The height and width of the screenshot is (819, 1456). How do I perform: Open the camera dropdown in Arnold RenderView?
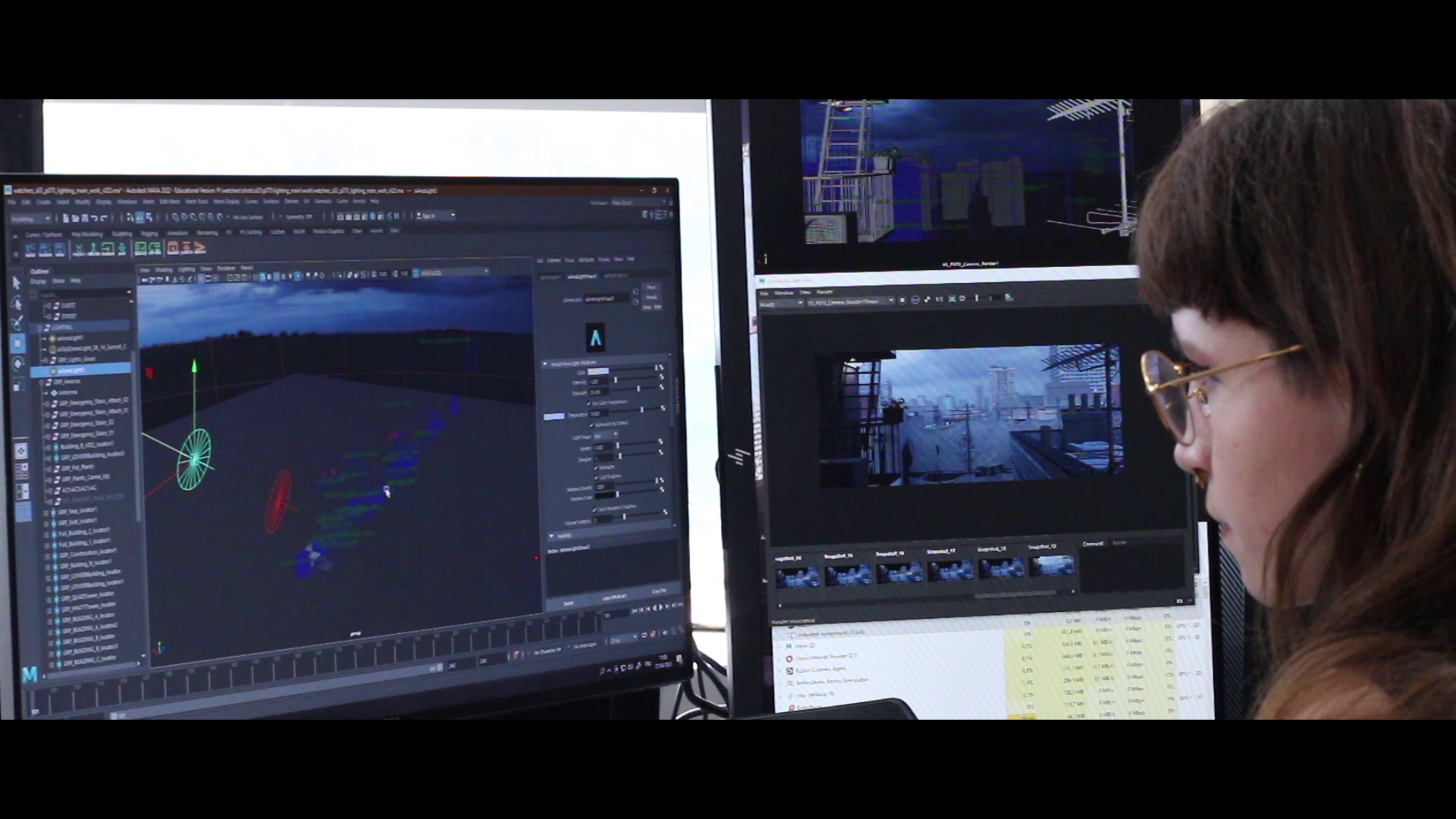point(848,302)
